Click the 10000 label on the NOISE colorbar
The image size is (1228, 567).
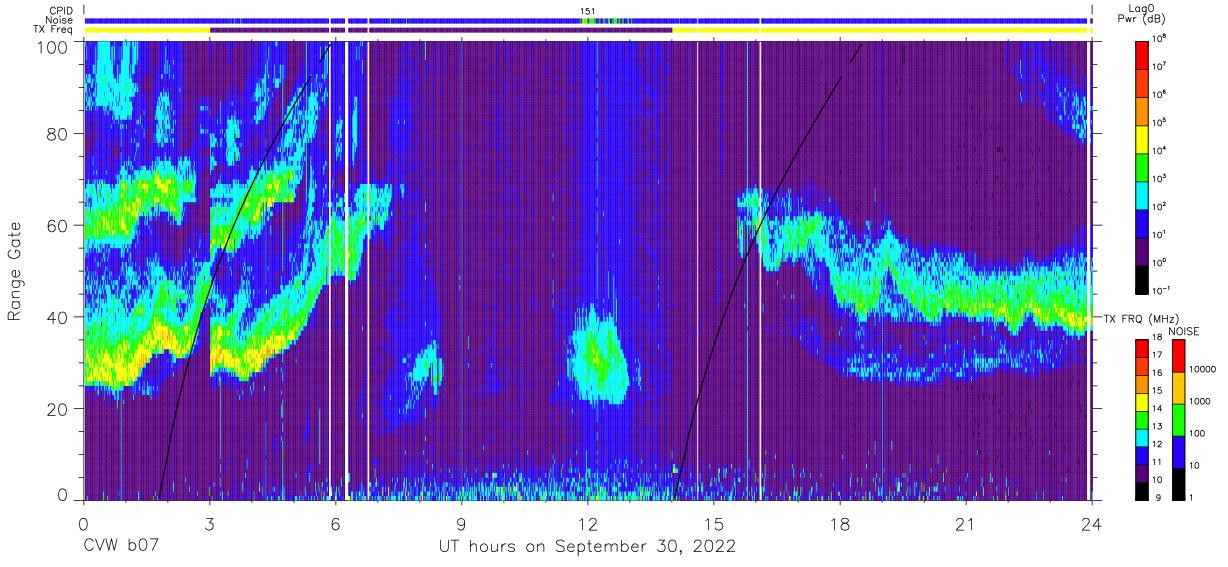tap(1201, 371)
